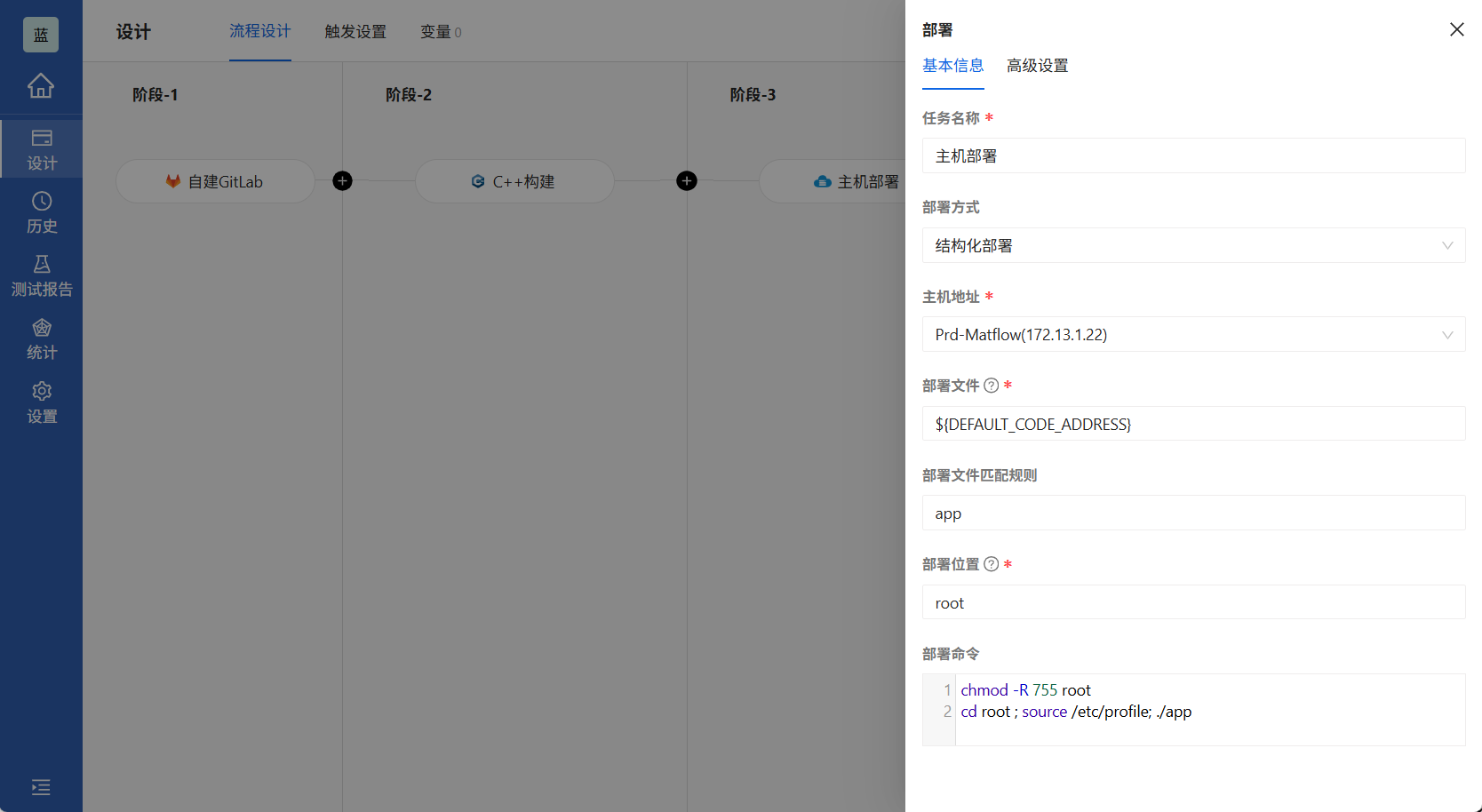1482x812 pixels.
Task: Open help tooltip beside 部署位置
Action: coord(992,563)
